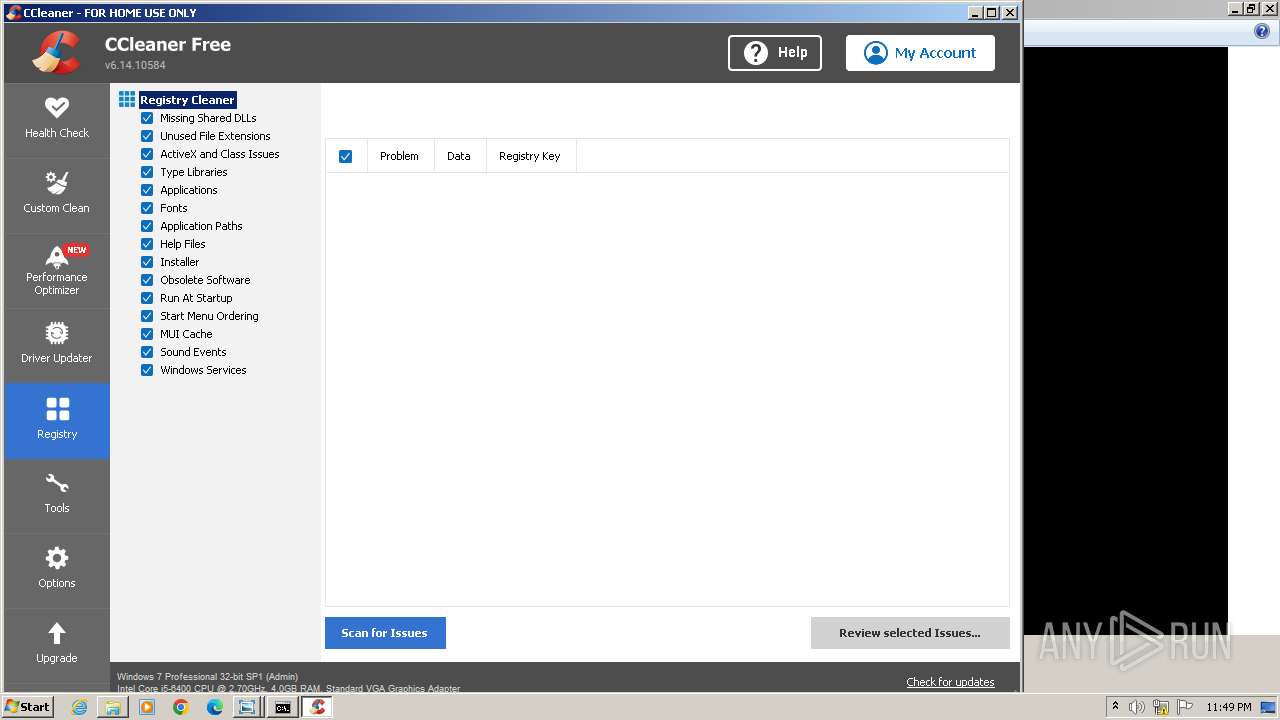Show hidden tray icons arrow

point(1115,707)
